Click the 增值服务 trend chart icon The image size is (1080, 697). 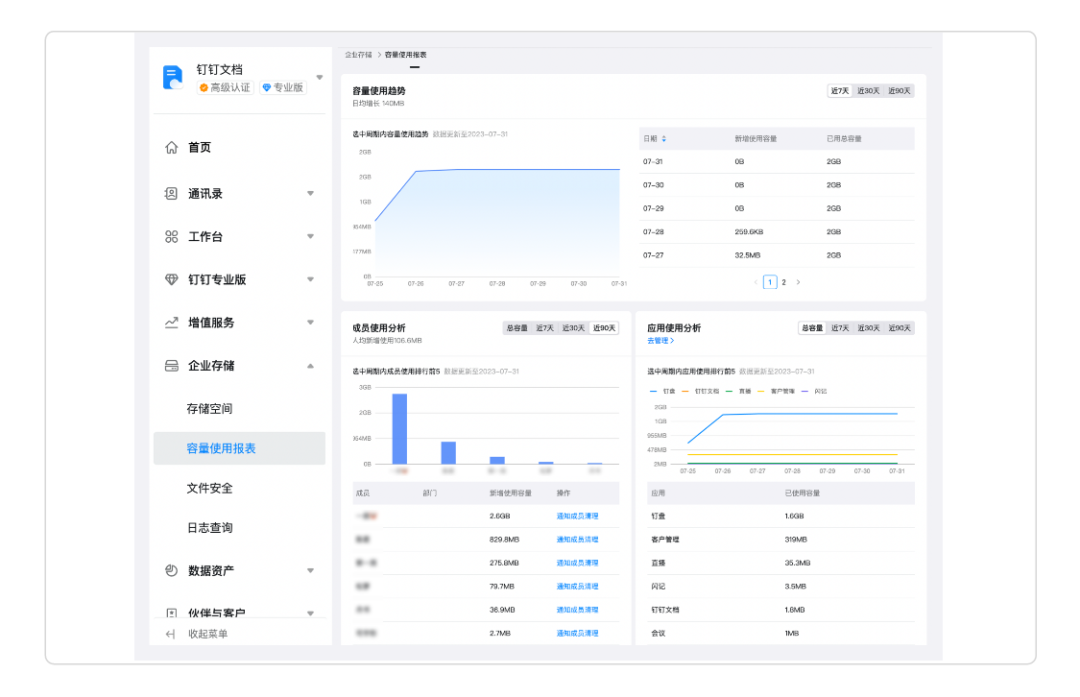[171, 323]
